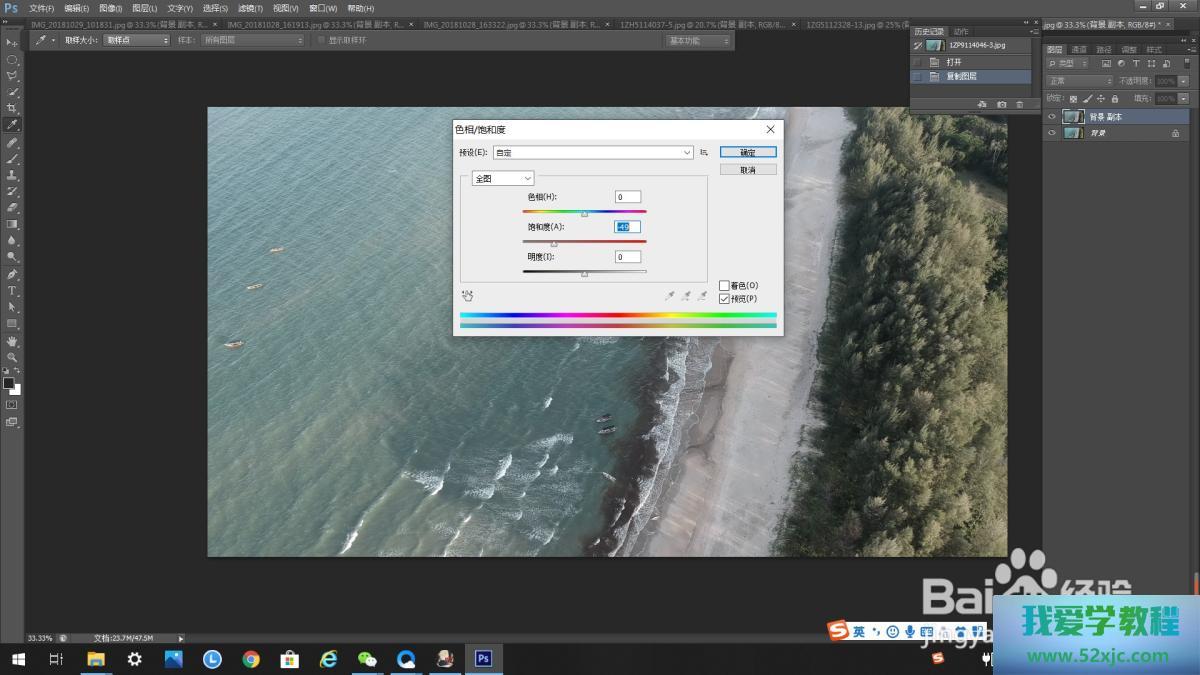This screenshot has width=1200, height=675.
Task: Click the camera snapshot icon in History panel
Action: pyautogui.click(x=1001, y=104)
